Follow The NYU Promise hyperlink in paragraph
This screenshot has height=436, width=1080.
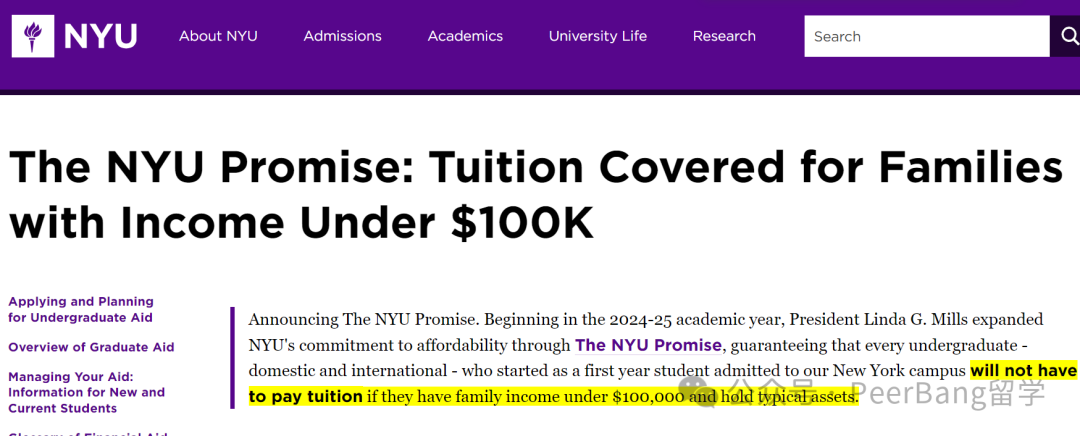click(648, 345)
